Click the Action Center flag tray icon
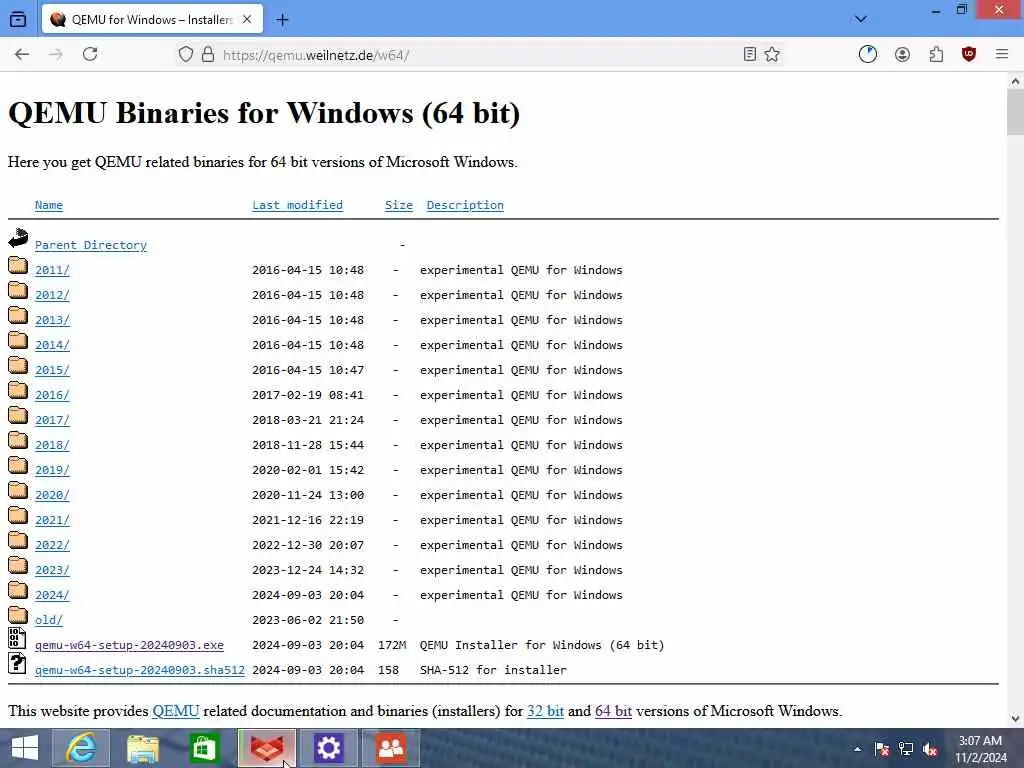The height and width of the screenshot is (768, 1024). [x=882, y=749]
